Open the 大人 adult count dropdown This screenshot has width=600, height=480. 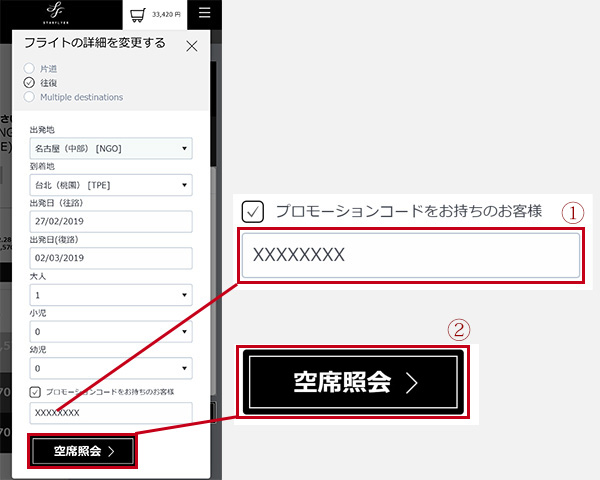click(110, 295)
